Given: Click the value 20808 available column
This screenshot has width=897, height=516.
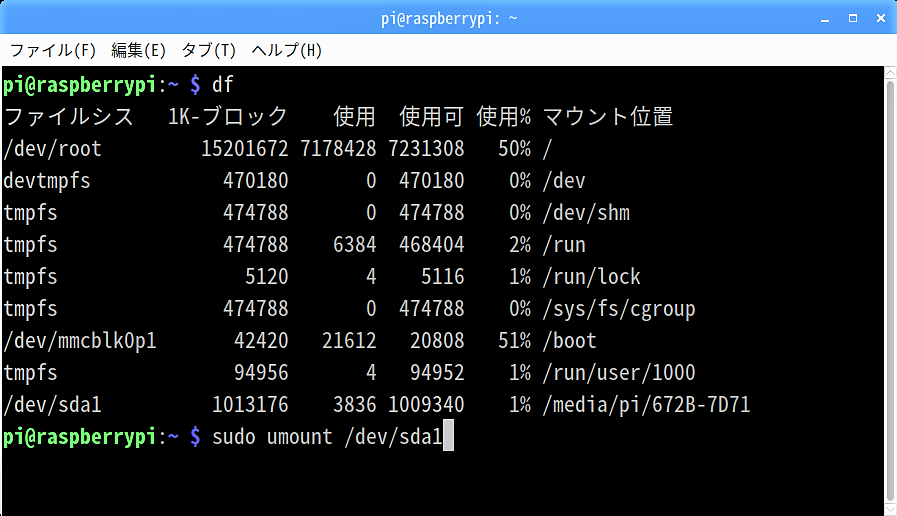Looking at the screenshot, I should click(437, 341).
